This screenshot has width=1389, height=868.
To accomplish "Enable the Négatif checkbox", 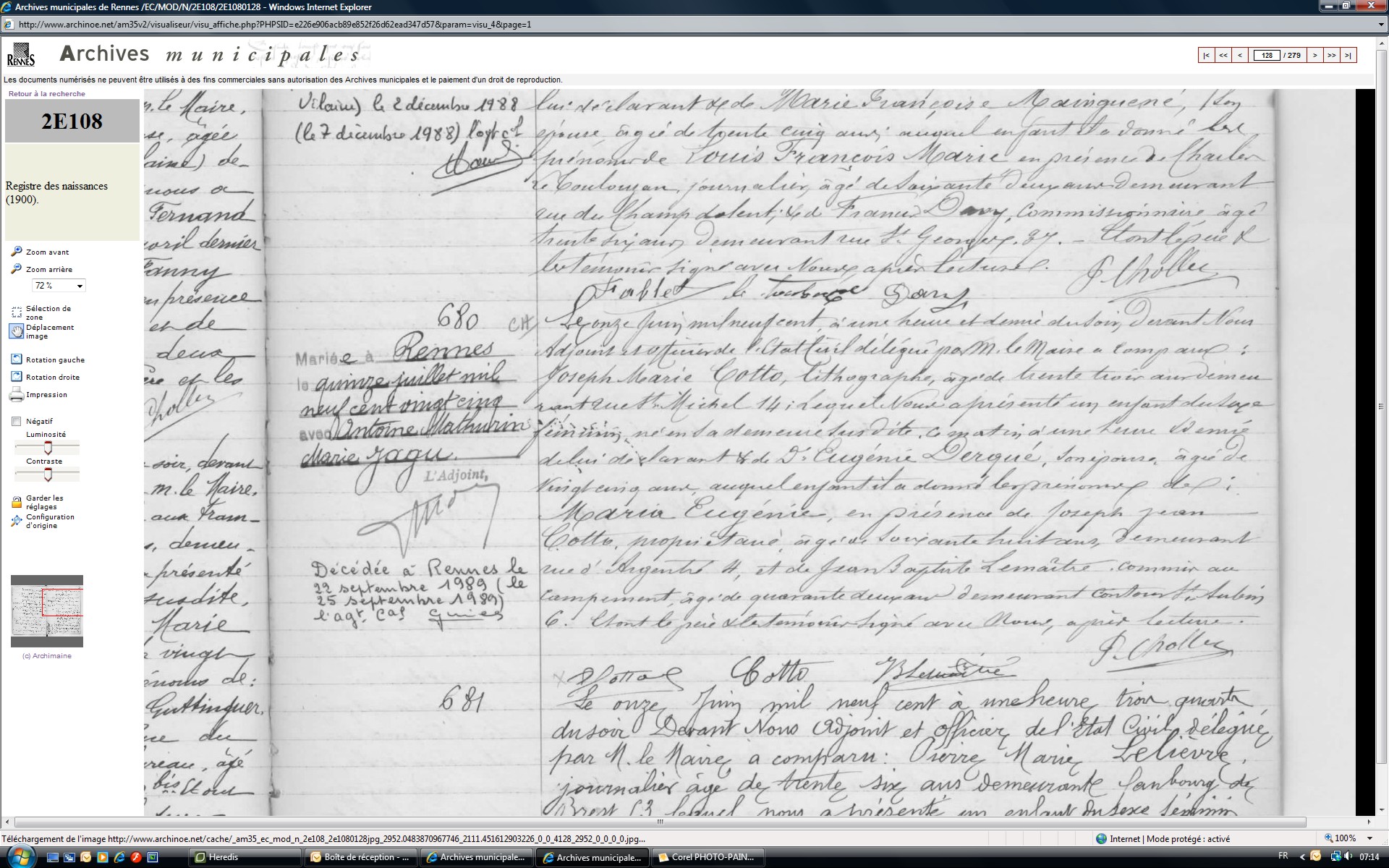I will coord(17,421).
